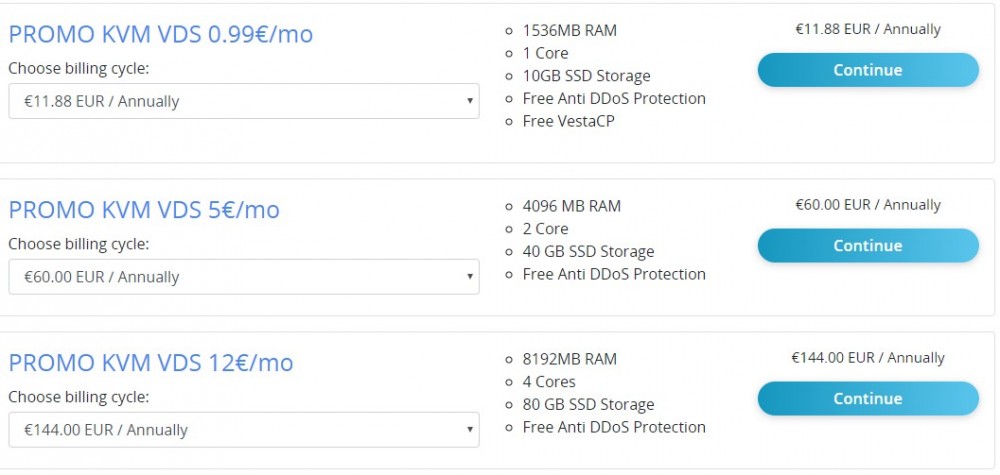Expand the €144.00 EUR Annually billing dropdown
Viewport: 1000px width, 475px height.
243,430
